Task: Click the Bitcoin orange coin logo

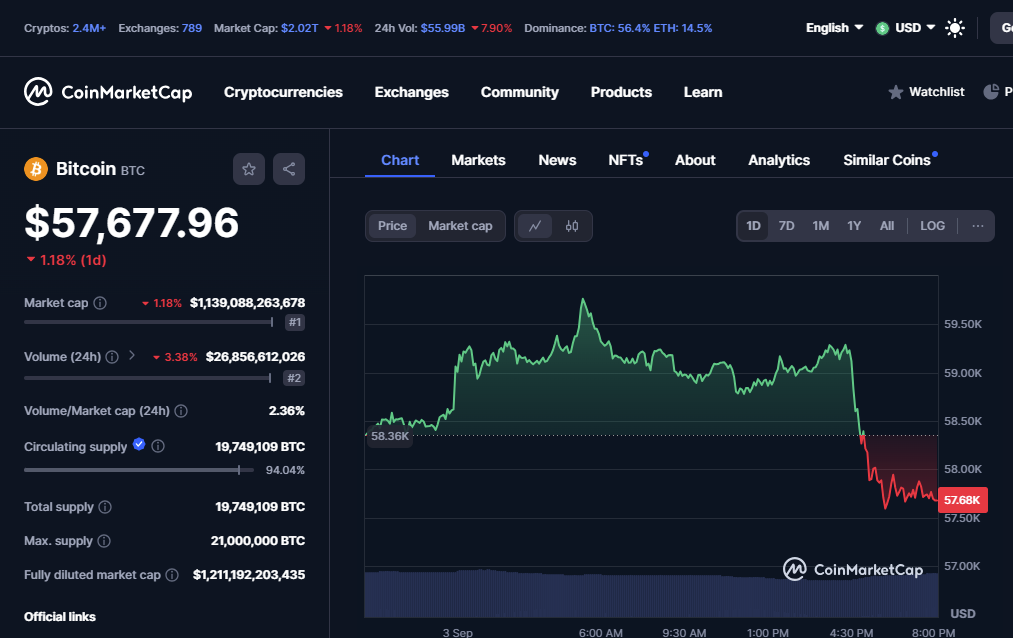Action: coord(36,169)
